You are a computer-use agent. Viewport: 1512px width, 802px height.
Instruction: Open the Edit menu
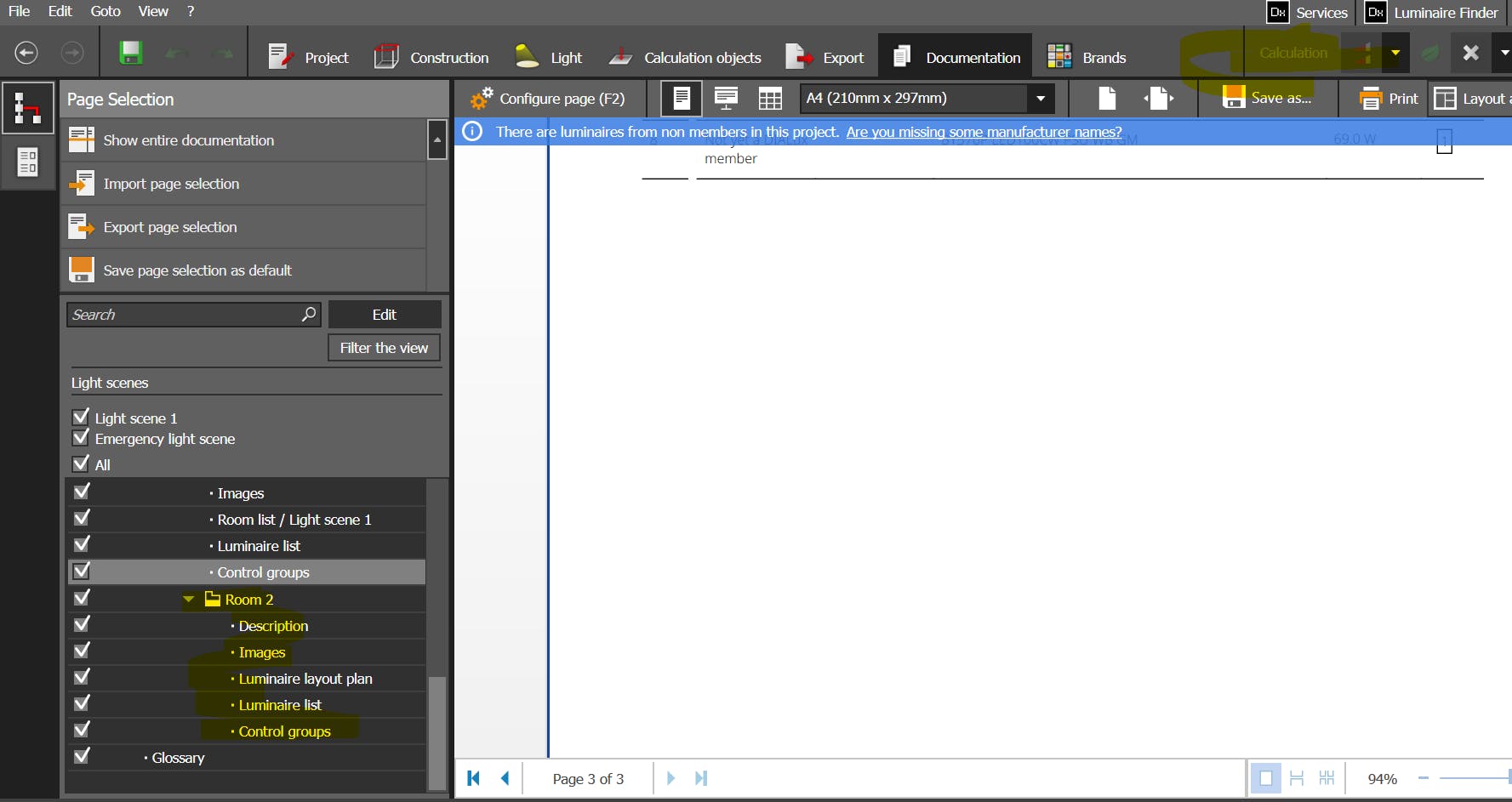pos(60,11)
